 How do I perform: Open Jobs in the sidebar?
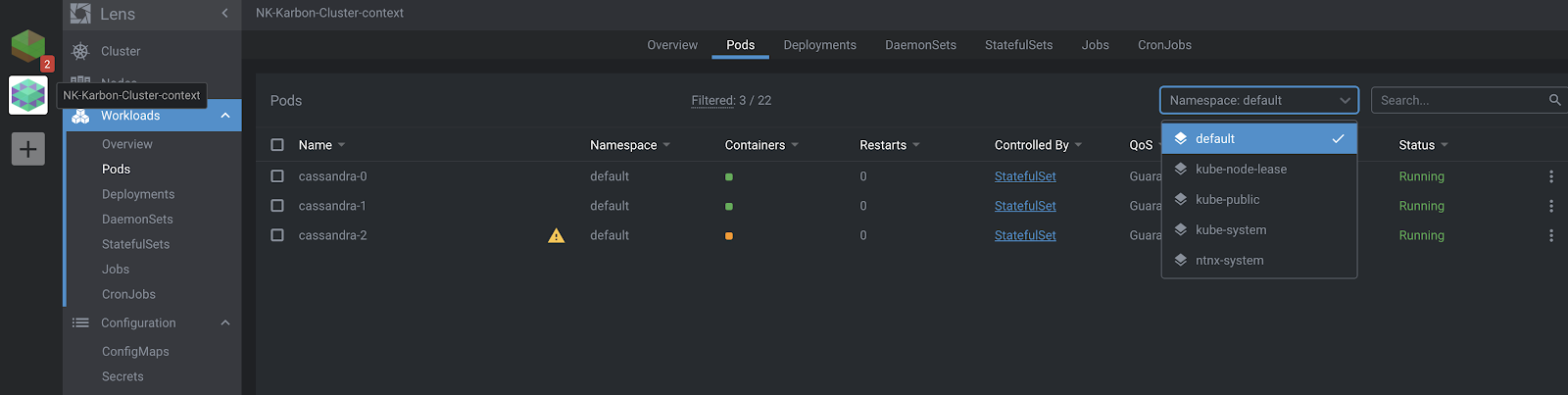pos(116,270)
